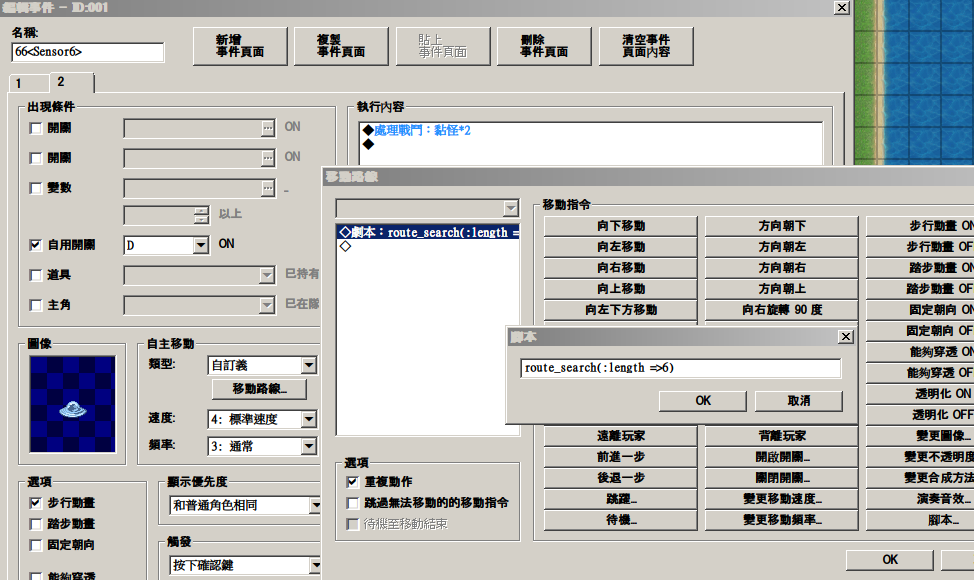Click the 方向朝左 command
The height and width of the screenshot is (580, 974).
pyautogui.click(x=781, y=247)
